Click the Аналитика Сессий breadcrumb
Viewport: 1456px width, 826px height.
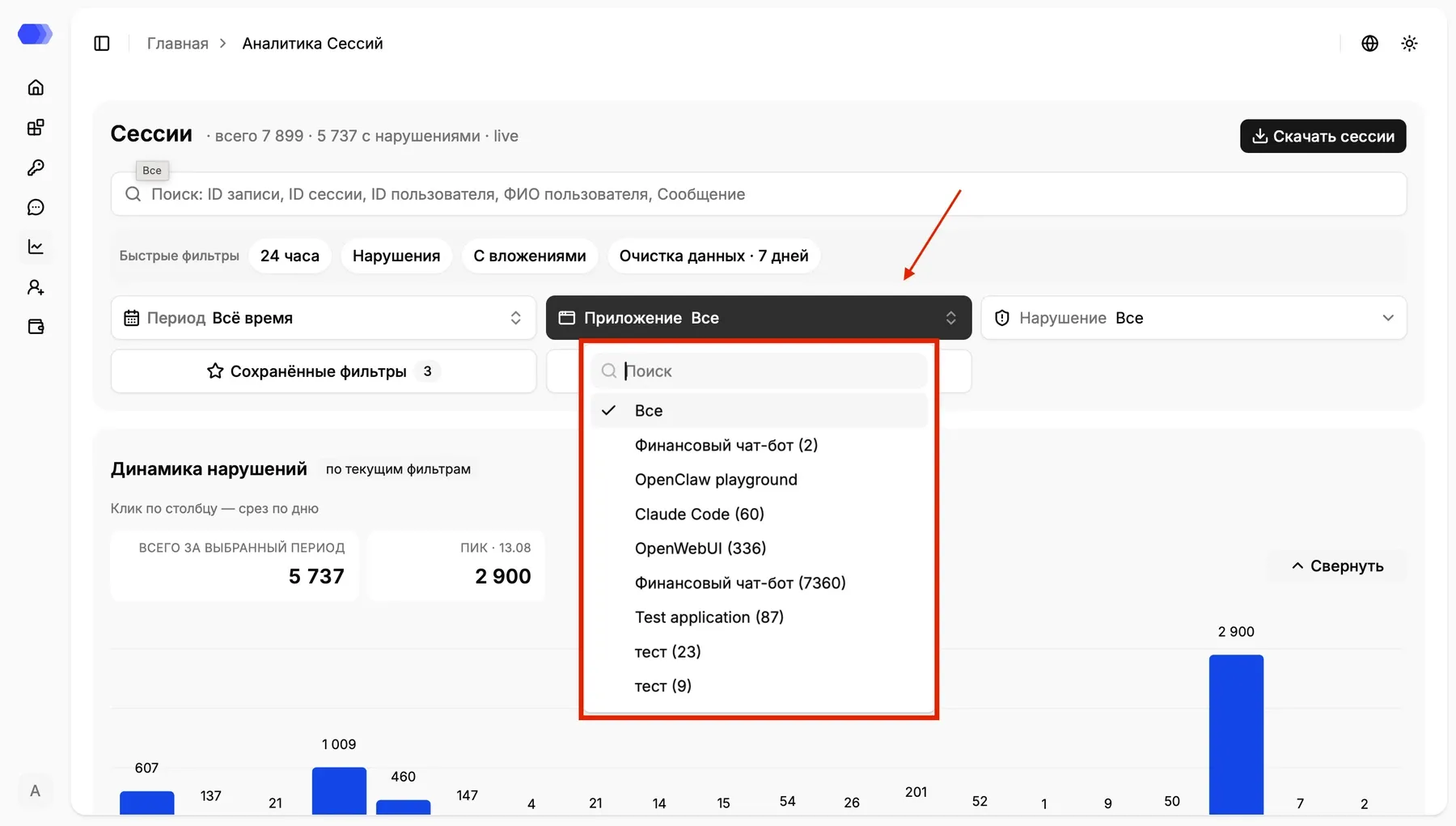[312, 44]
